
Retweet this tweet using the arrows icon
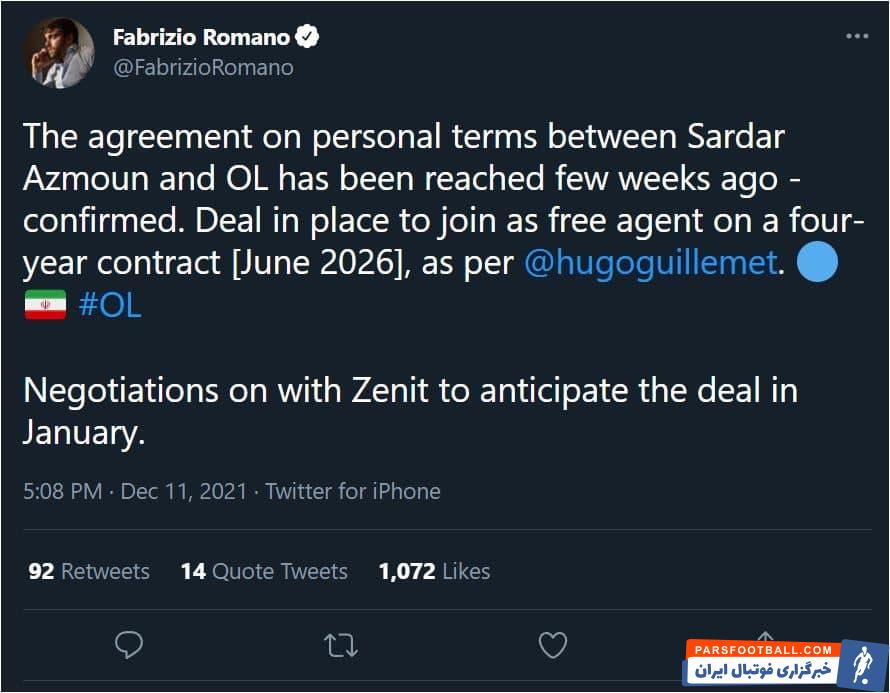coord(341,645)
